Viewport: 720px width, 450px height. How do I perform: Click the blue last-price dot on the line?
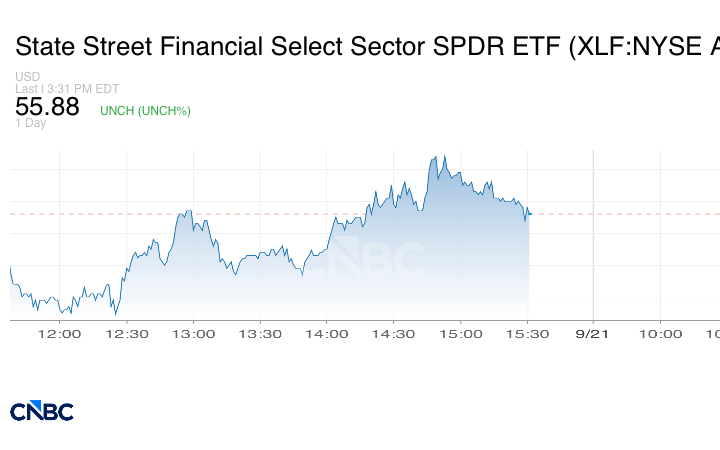(x=529, y=214)
